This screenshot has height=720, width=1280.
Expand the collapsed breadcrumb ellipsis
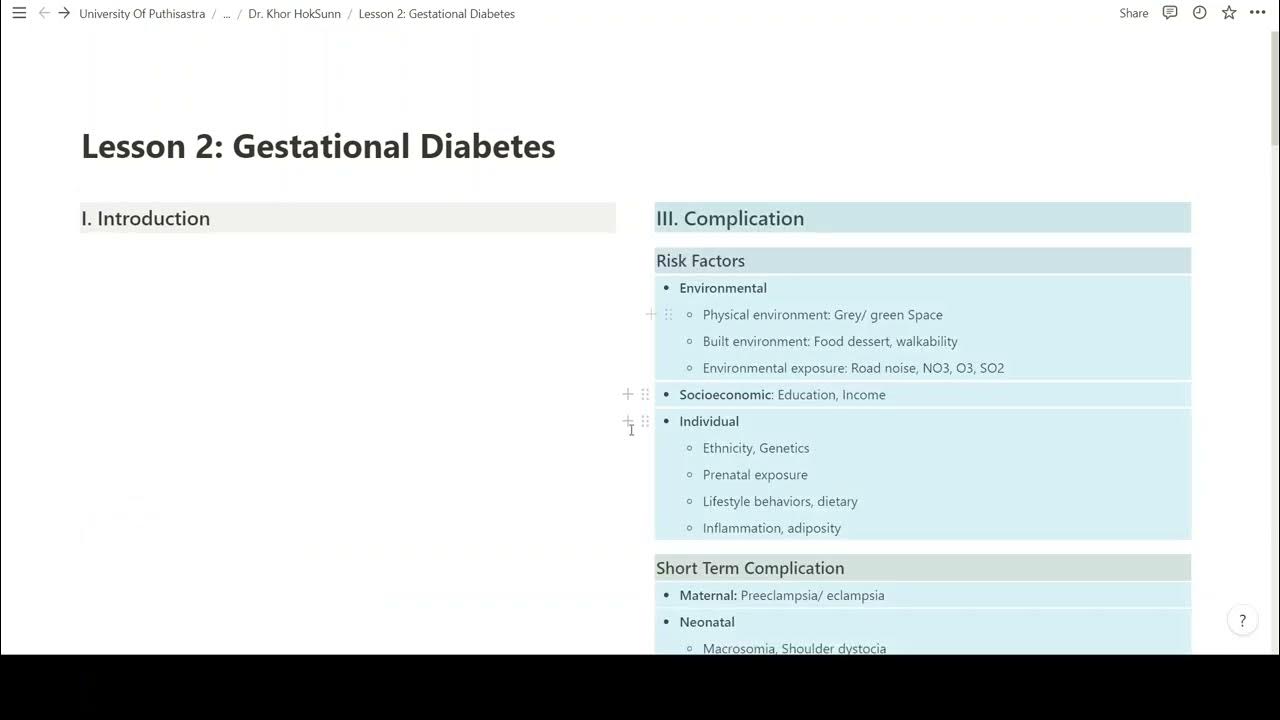(226, 14)
